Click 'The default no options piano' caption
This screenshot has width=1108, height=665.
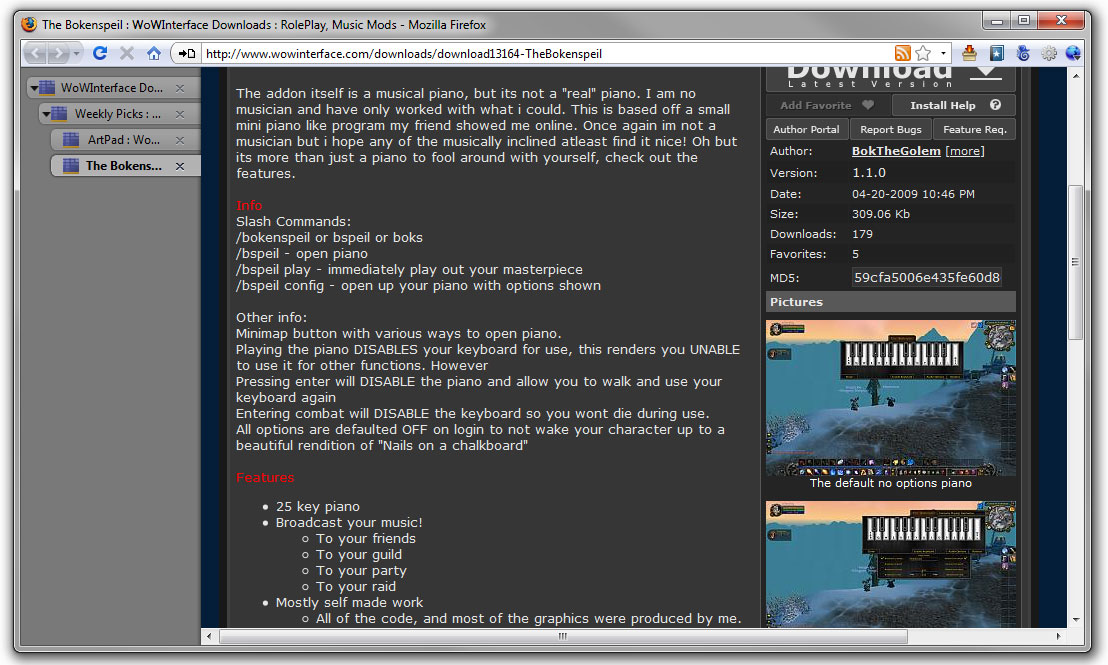pos(890,483)
